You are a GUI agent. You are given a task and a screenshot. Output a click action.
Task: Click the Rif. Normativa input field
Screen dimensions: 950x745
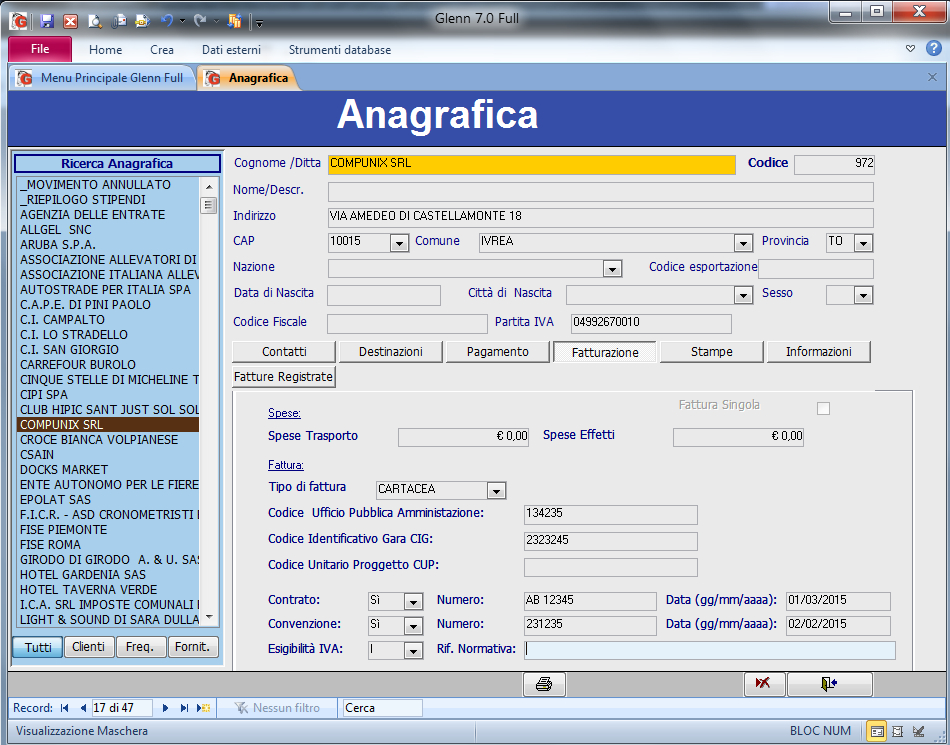click(x=709, y=650)
